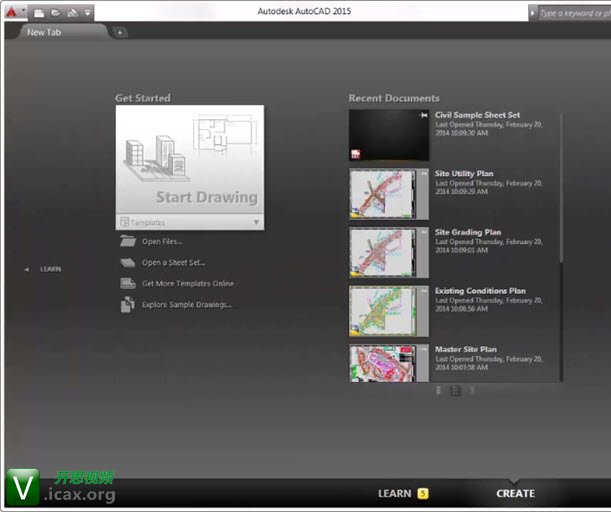Pin the Site Utility Plan document
The height and width of the screenshot is (512, 611).
[423, 174]
